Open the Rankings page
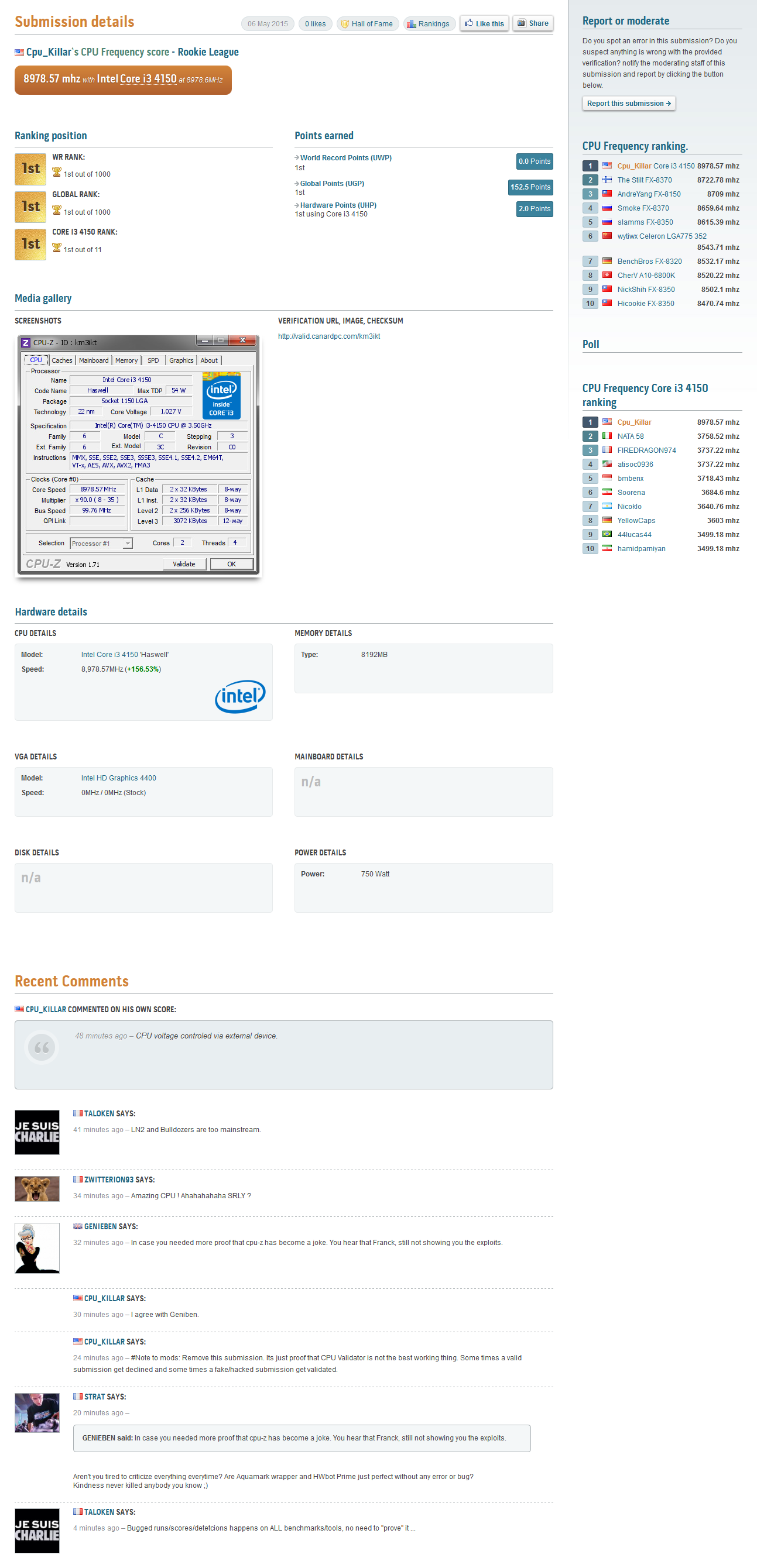 (429, 25)
